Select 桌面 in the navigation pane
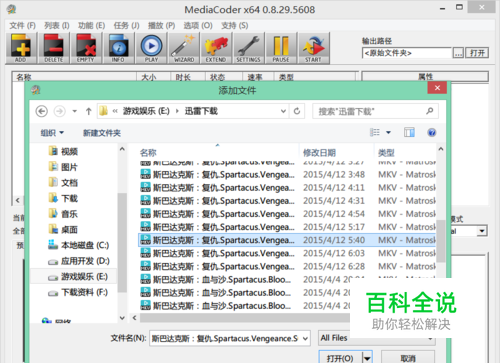500x363 pixels. point(63,229)
